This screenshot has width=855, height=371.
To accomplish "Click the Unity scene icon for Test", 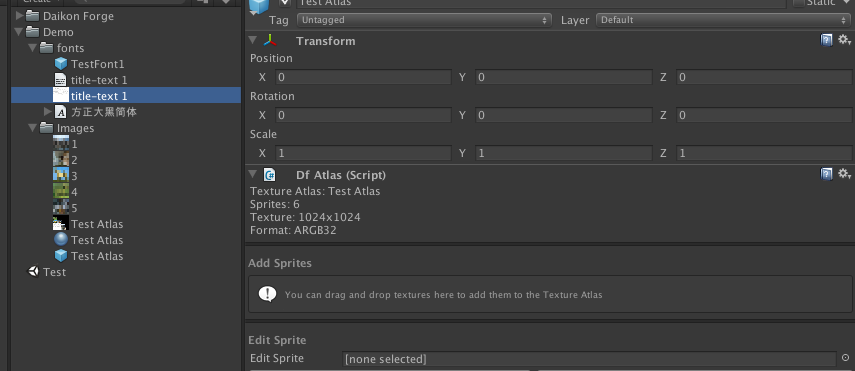I will [x=34, y=271].
